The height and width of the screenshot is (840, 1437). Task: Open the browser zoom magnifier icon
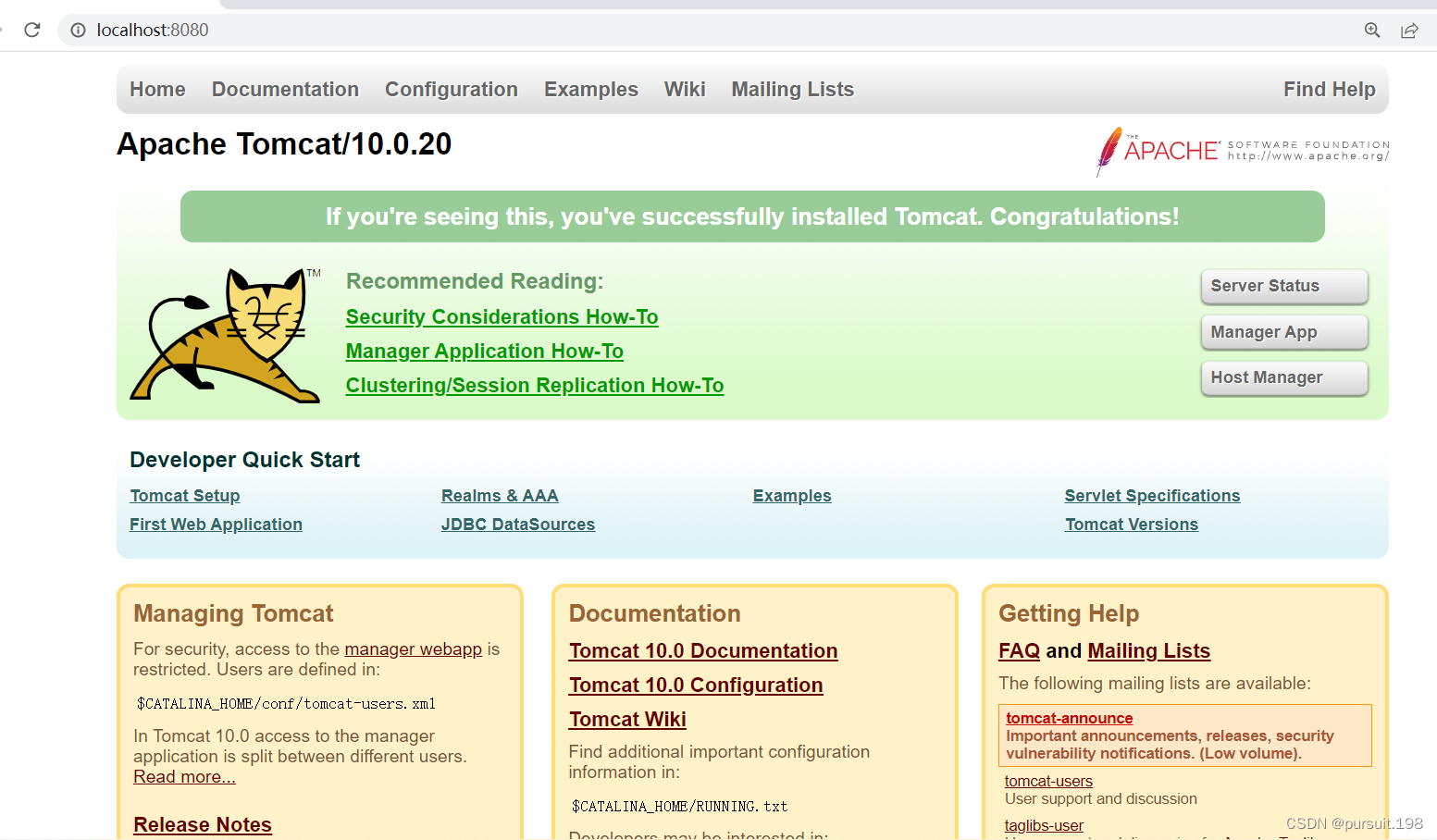[x=1372, y=30]
